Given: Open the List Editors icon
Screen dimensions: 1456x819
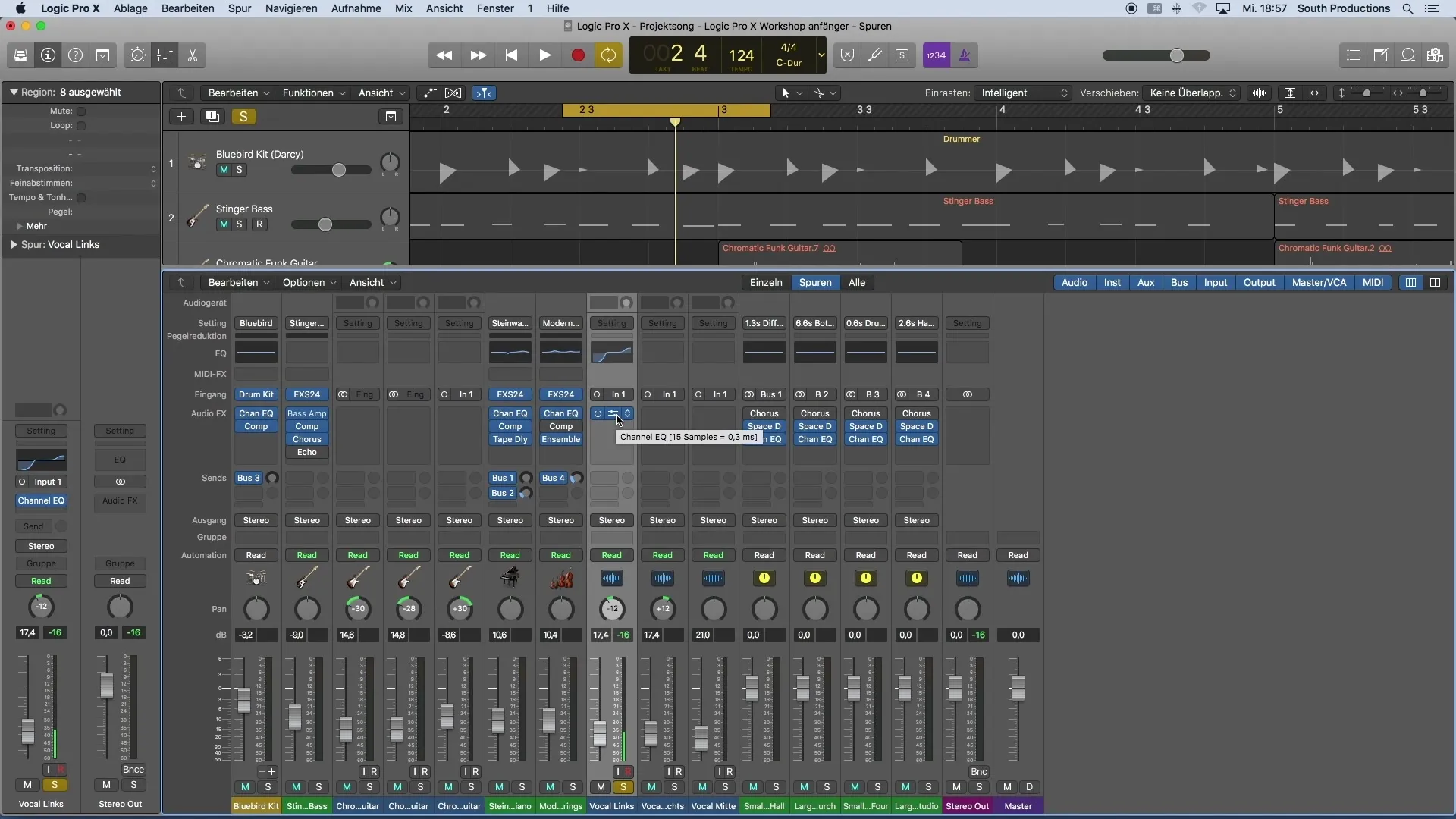Looking at the screenshot, I should (1353, 55).
